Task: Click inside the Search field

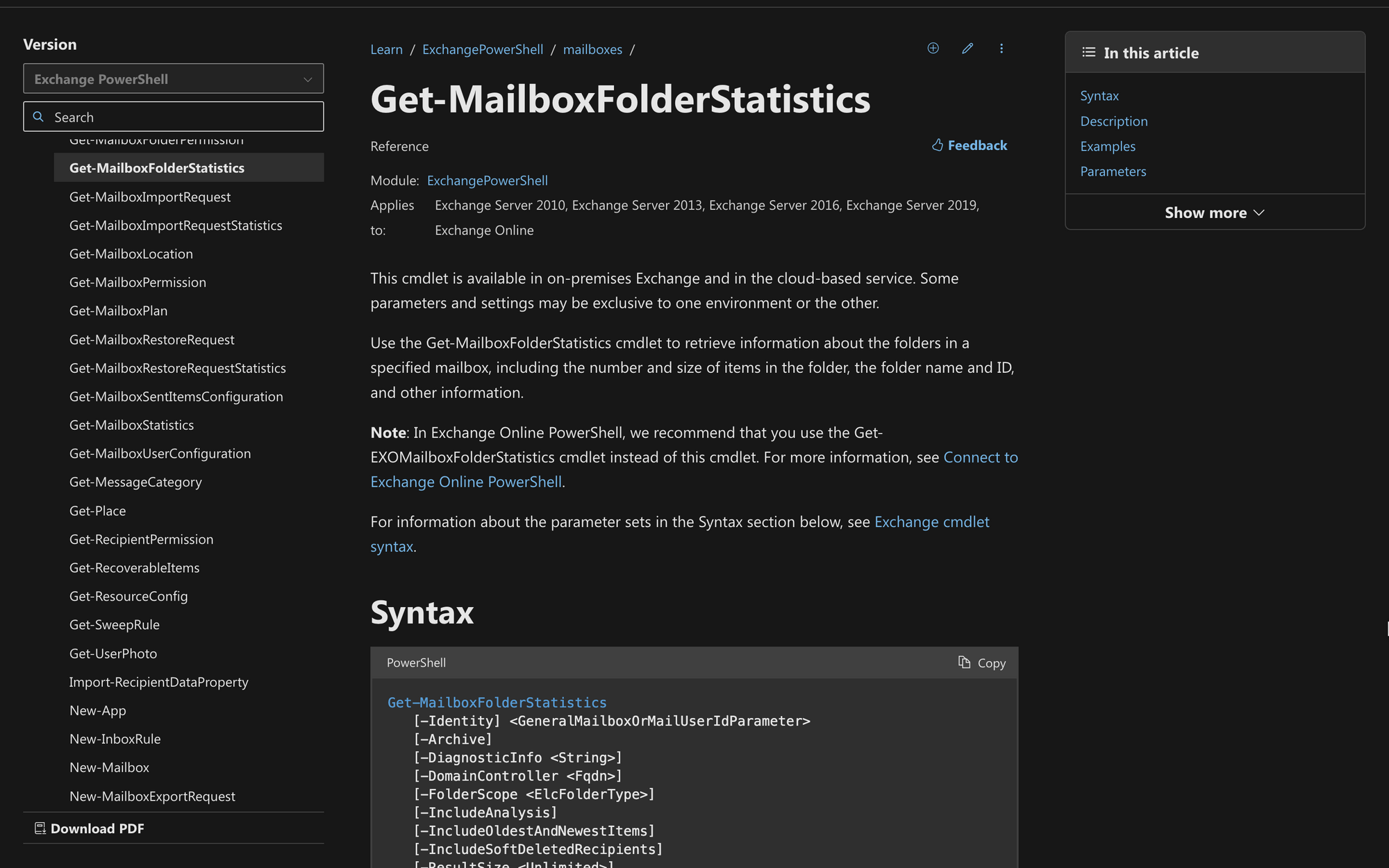Action: coord(174,117)
